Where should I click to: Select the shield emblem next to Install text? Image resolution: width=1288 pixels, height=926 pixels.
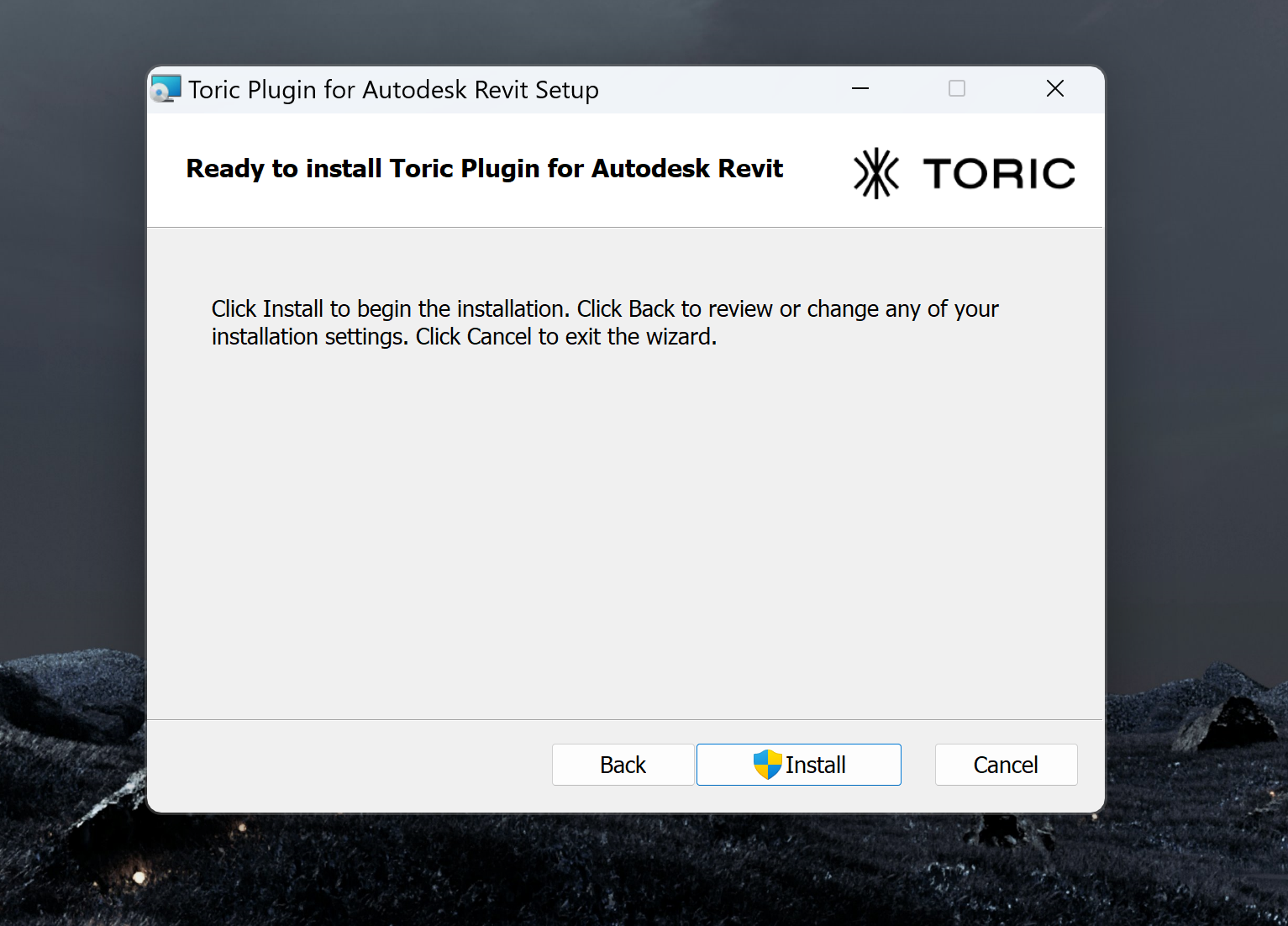pyautogui.click(x=766, y=765)
